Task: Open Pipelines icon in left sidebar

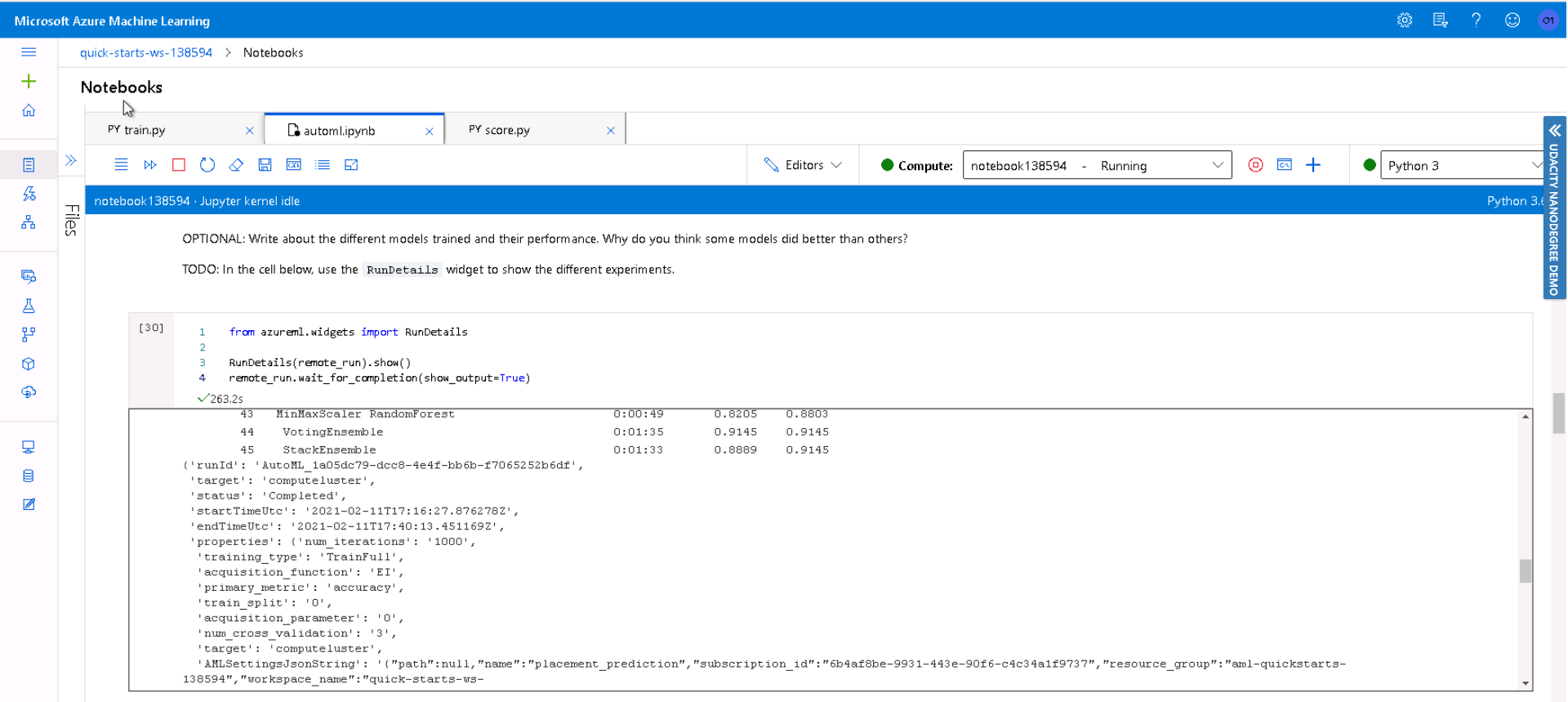Action: pos(29,334)
